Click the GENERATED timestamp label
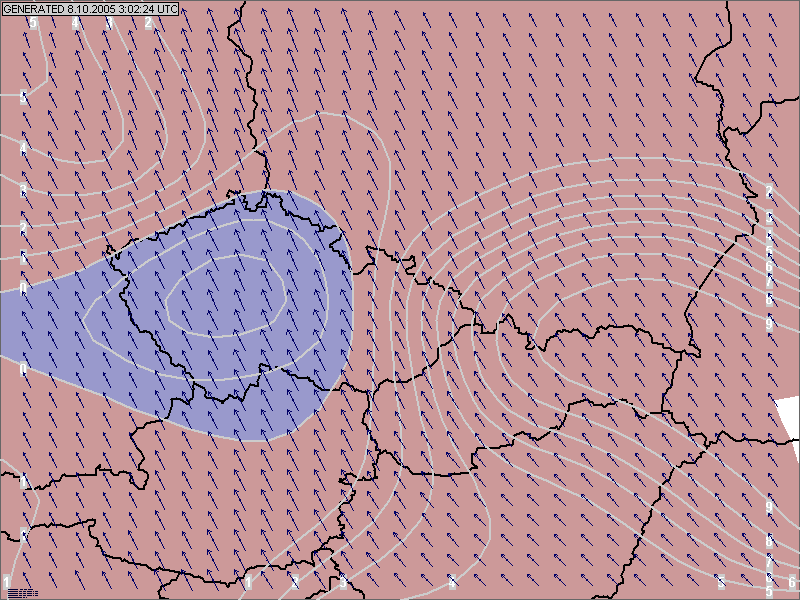The width and height of the screenshot is (800, 600). (x=91, y=9)
